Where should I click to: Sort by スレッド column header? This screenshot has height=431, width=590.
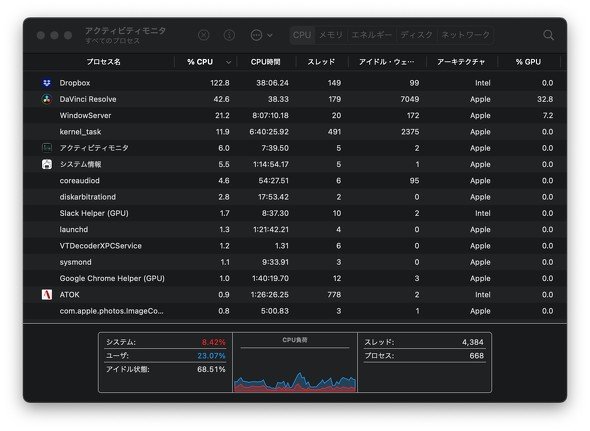point(321,62)
